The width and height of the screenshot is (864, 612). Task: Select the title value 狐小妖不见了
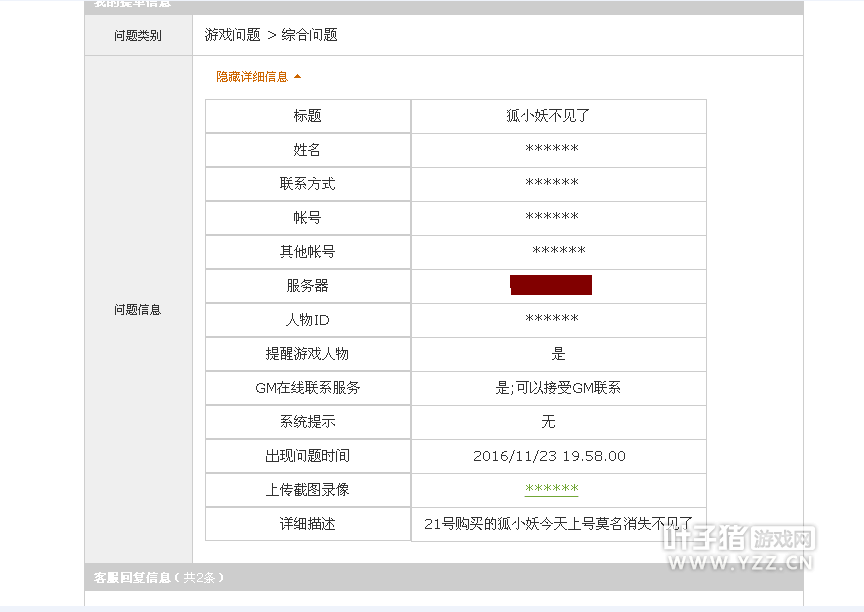click(548, 116)
